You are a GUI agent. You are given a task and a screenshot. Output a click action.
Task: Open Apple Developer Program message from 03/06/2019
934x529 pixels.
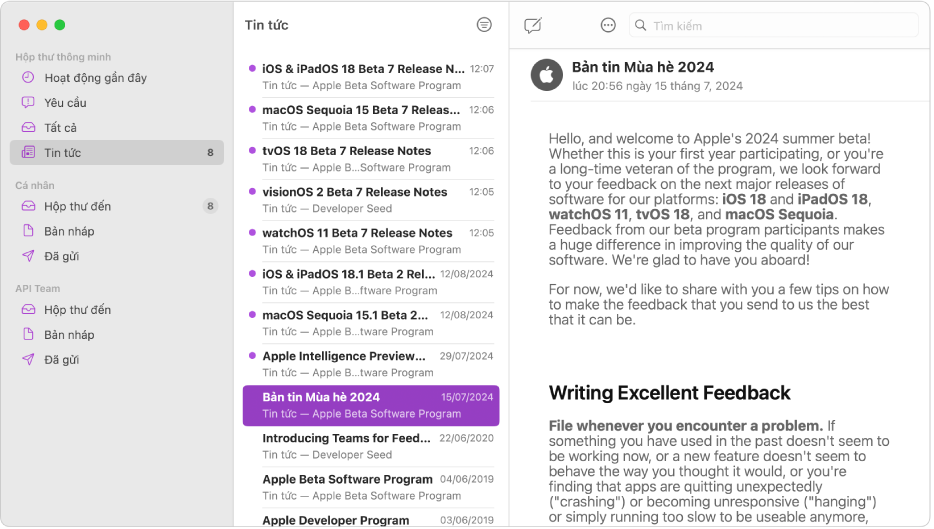(x=371, y=519)
